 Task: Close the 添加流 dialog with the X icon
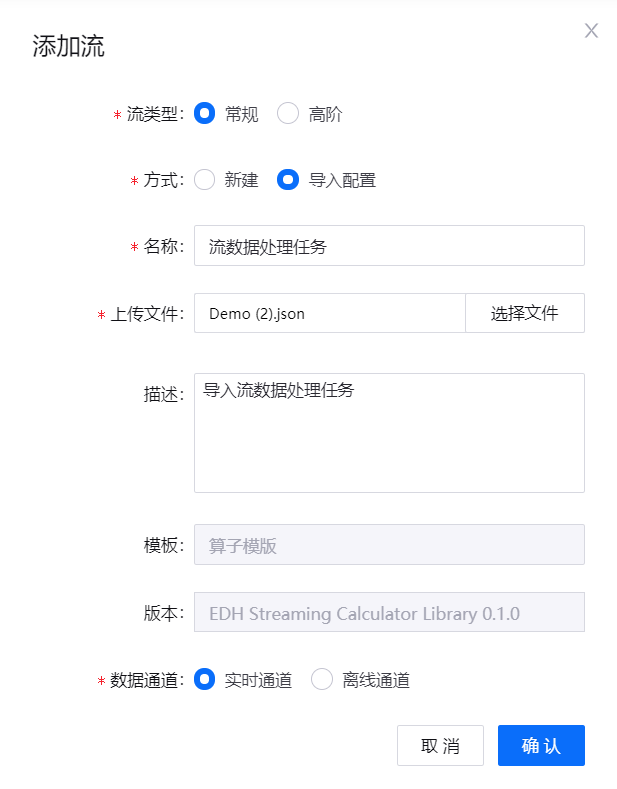tap(591, 31)
